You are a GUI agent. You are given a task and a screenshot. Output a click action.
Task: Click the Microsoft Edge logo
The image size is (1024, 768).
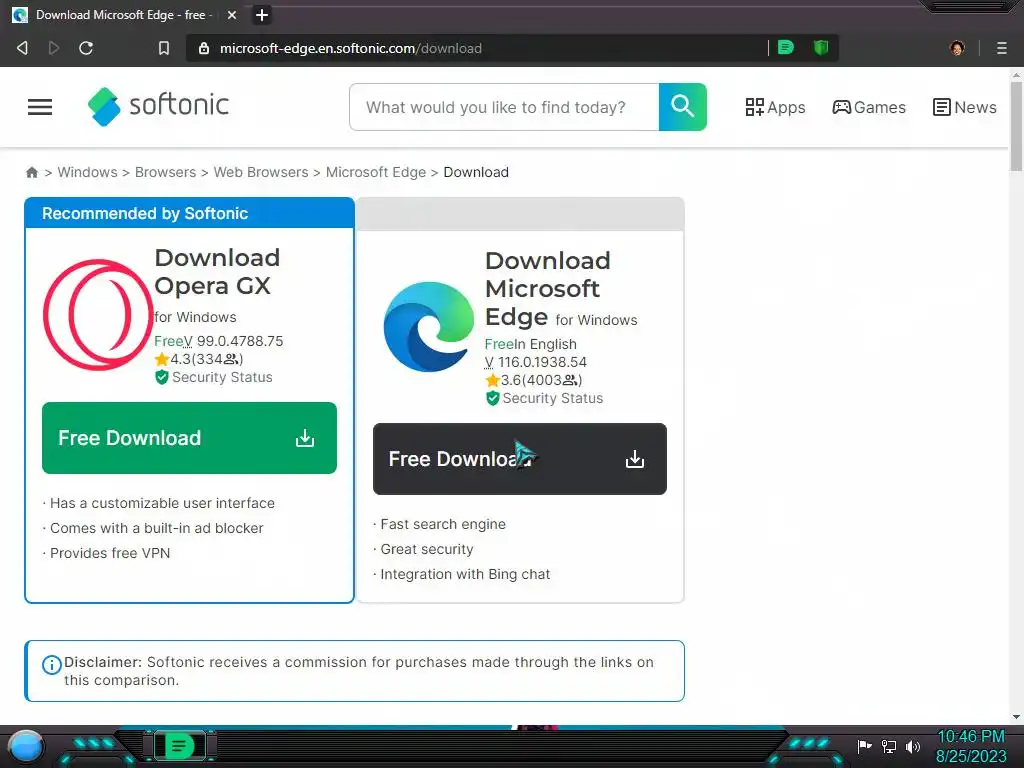[429, 327]
